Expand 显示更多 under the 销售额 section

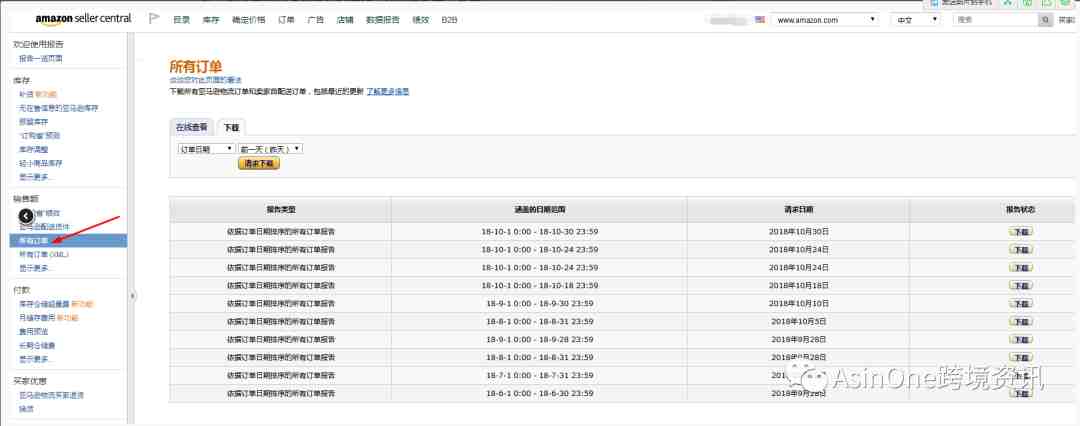[x=36, y=268]
